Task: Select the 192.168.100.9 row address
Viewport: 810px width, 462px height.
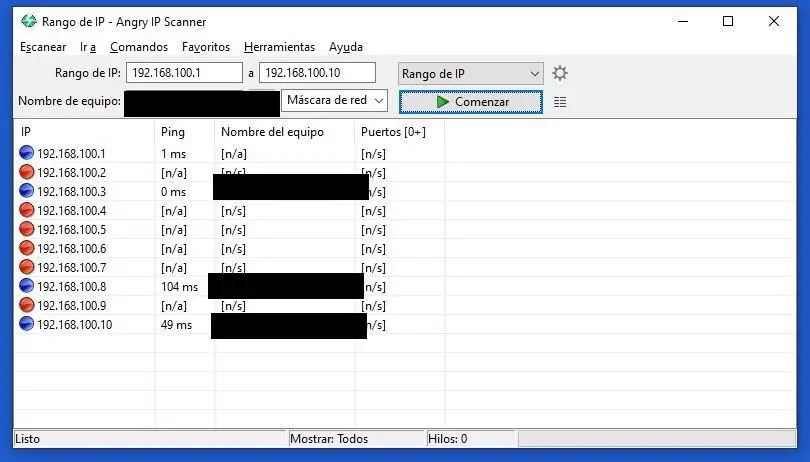Action: pos(71,305)
